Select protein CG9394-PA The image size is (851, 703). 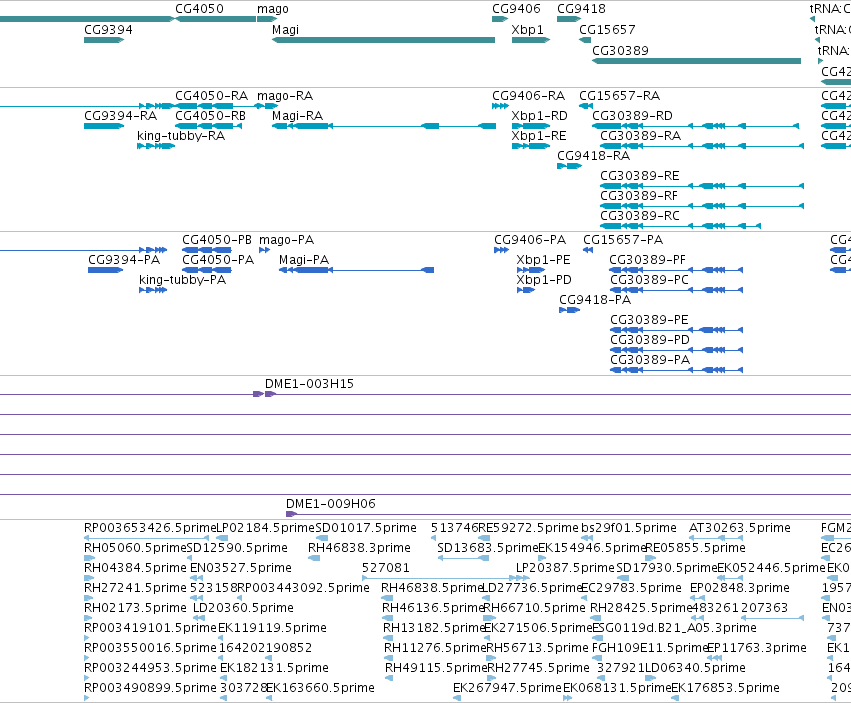[124, 259]
